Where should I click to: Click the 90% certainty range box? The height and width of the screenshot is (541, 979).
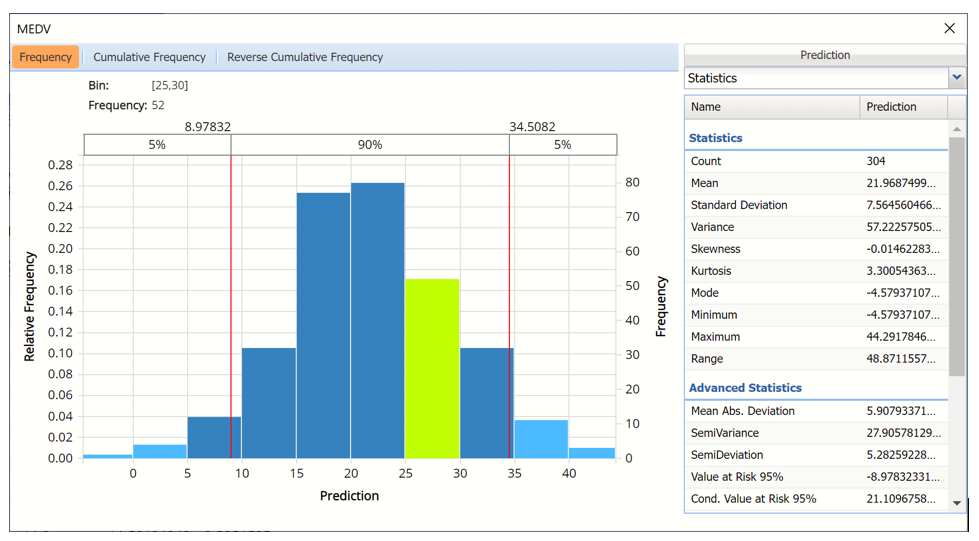pyautogui.click(x=370, y=145)
